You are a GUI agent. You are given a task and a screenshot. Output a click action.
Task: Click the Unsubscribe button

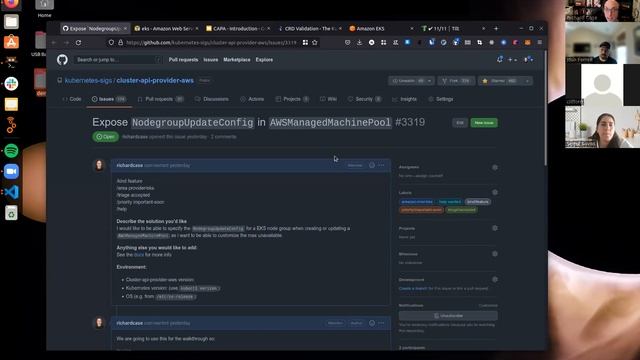[448, 316]
